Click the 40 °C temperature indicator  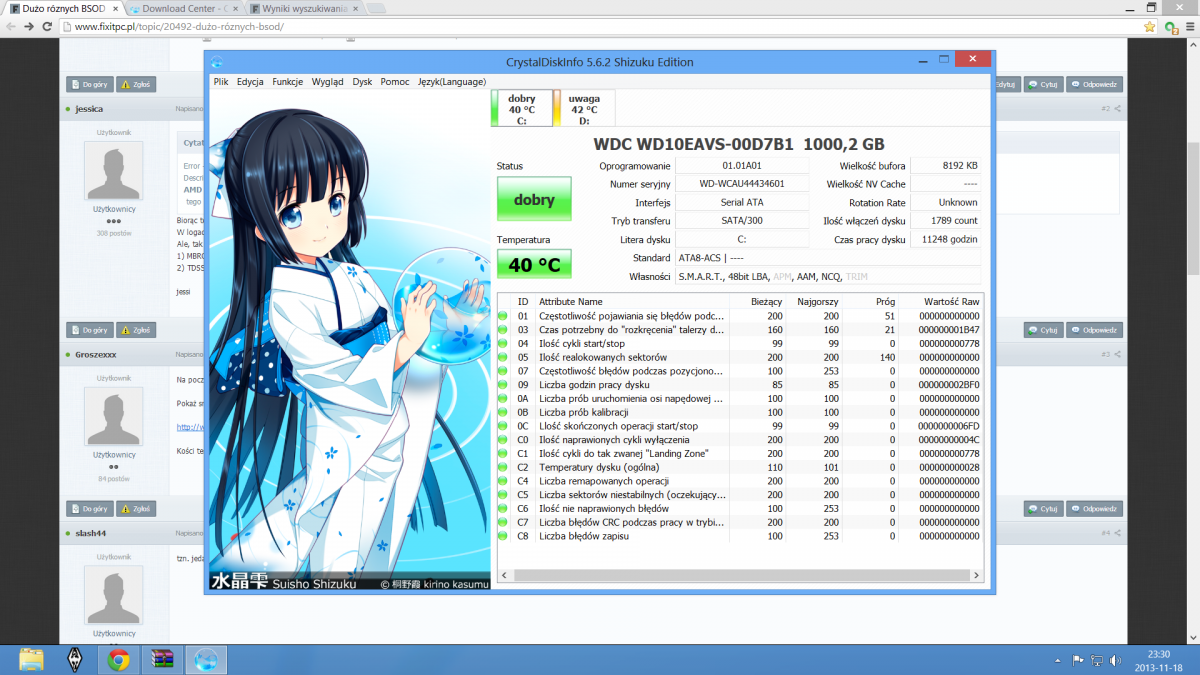pyautogui.click(x=534, y=264)
